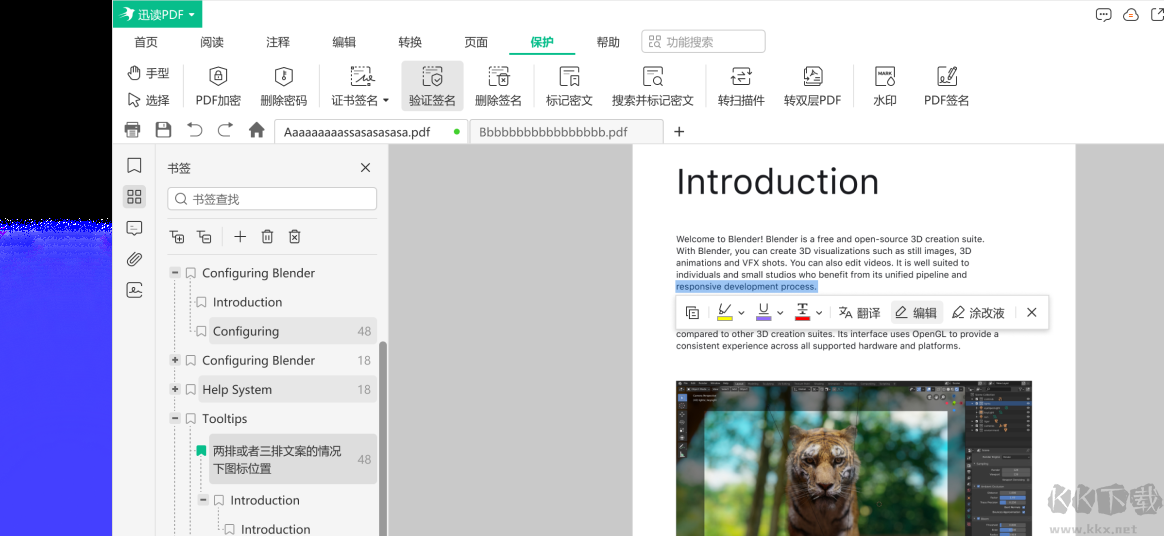Switch to the 注释 ribbon tab
This screenshot has height=536, width=1164.
click(278, 42)
